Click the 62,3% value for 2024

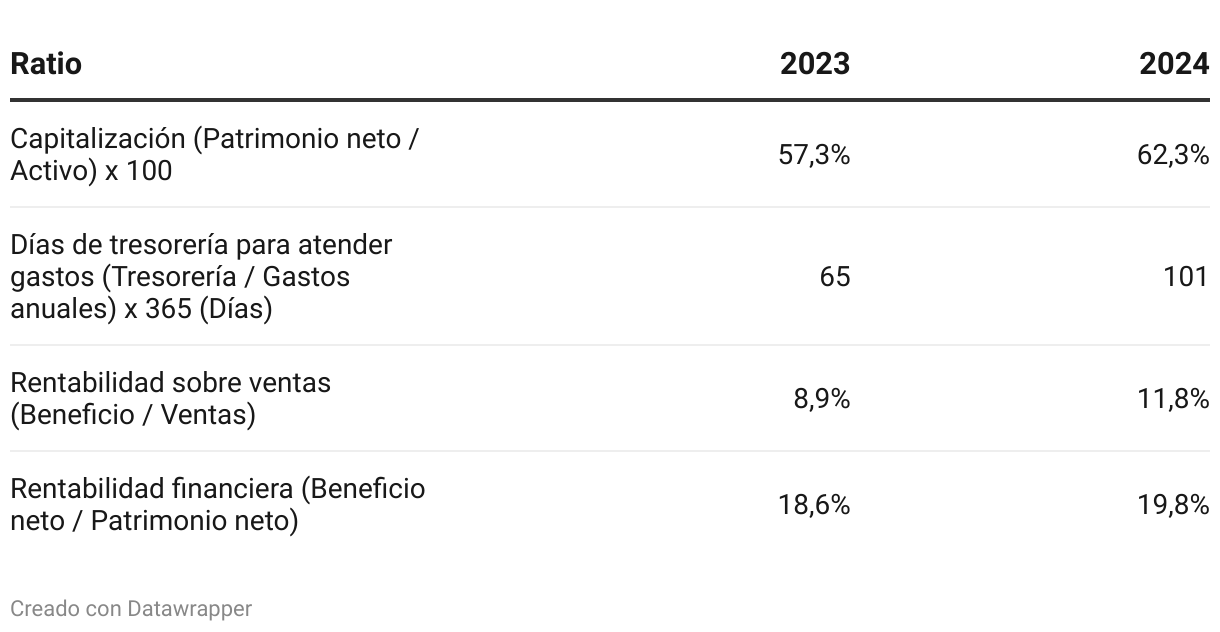[x=1173, y=155]
